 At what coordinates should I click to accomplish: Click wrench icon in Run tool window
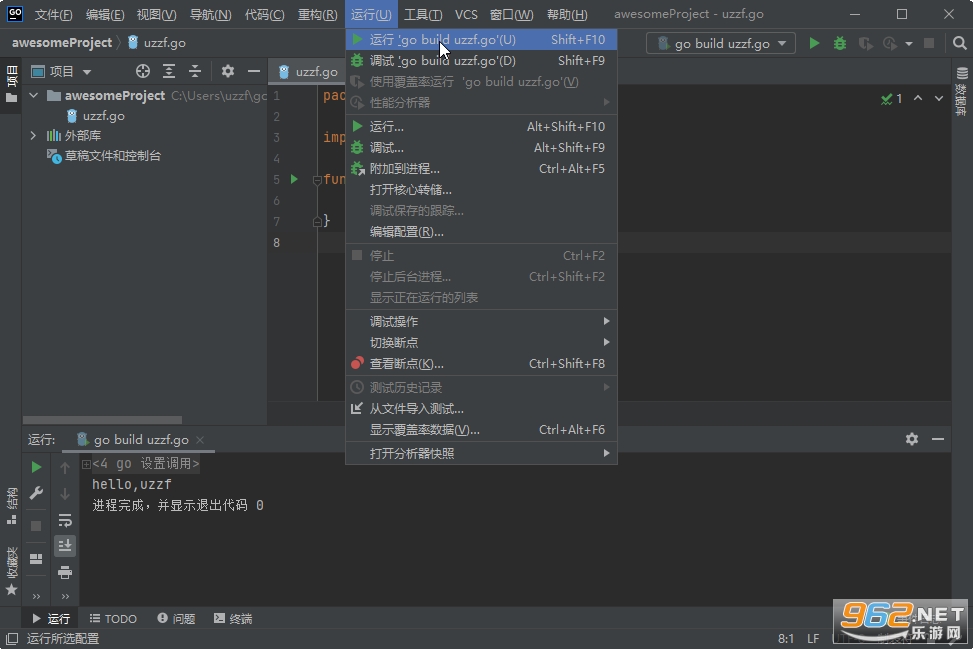36,493
